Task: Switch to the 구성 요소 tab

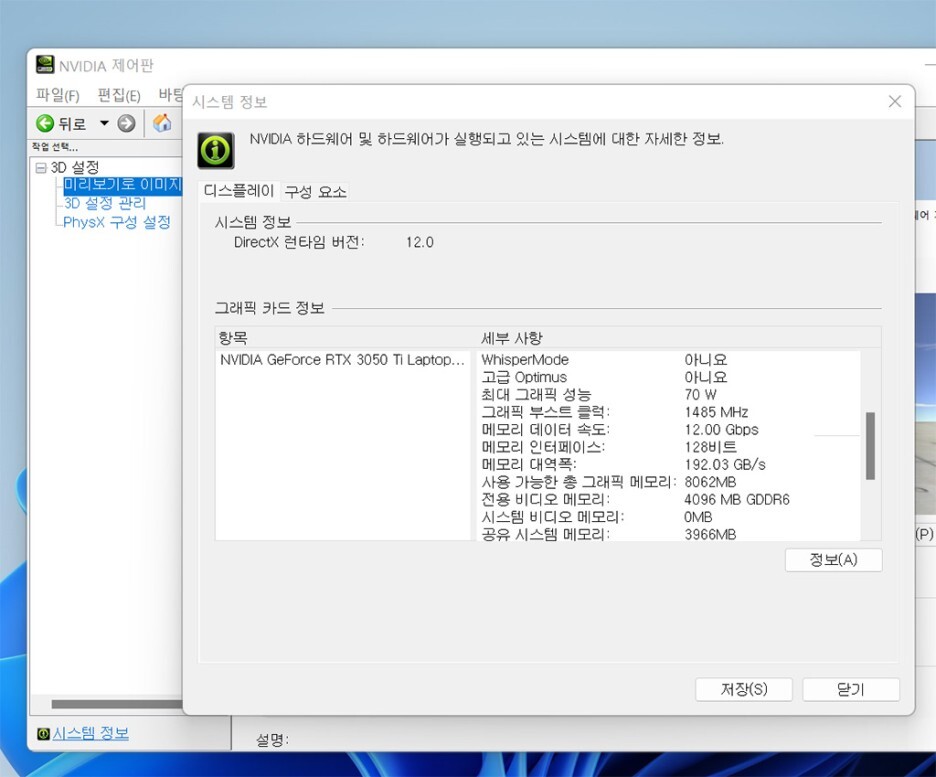Action: [x=315, y=192]
